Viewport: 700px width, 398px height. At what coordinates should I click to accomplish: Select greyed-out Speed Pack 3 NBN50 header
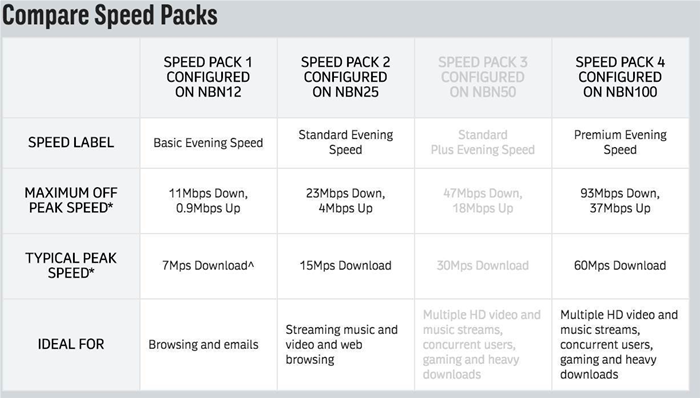coord(483,77)
